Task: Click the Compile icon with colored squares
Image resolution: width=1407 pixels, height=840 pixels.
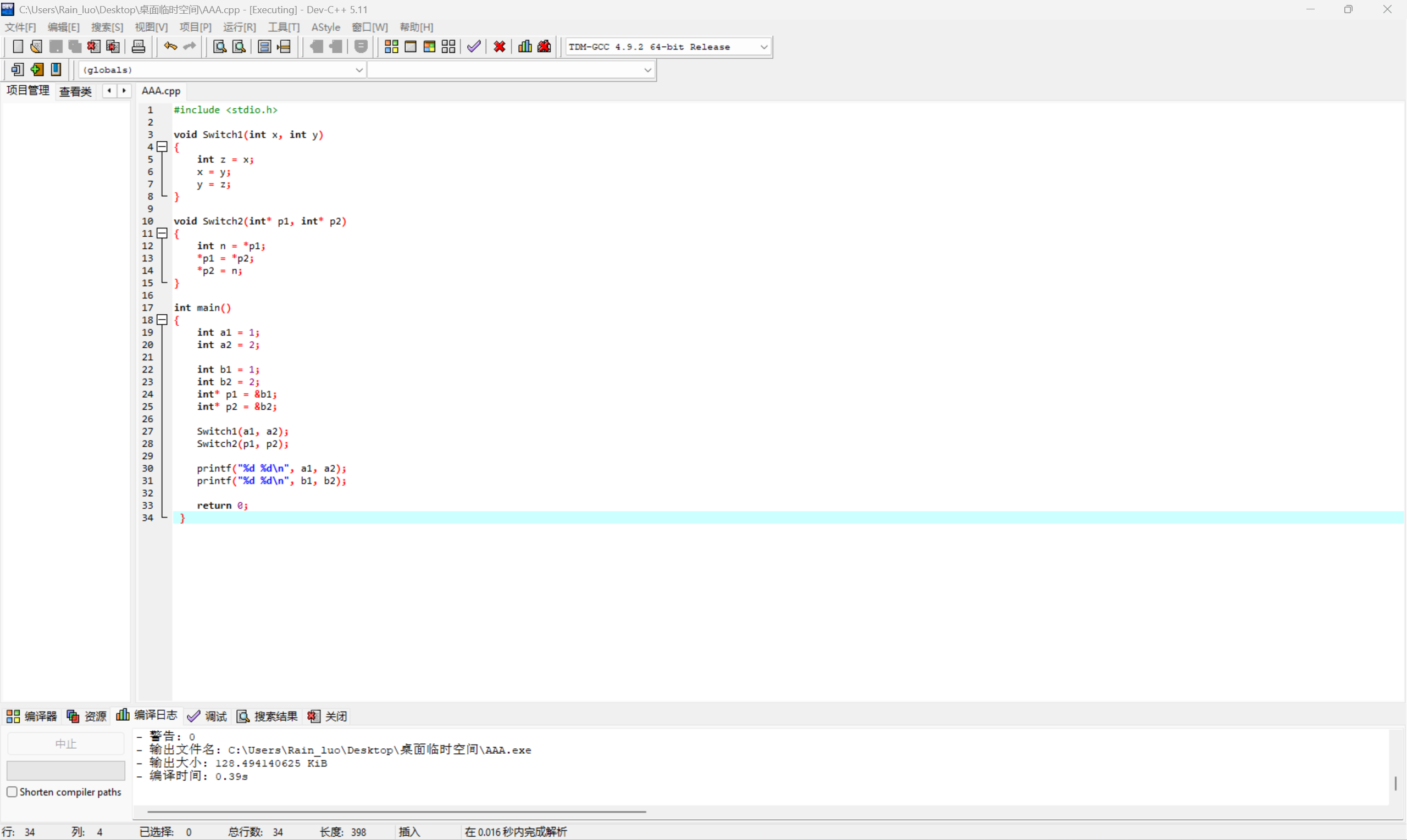Action: (391, 46)
